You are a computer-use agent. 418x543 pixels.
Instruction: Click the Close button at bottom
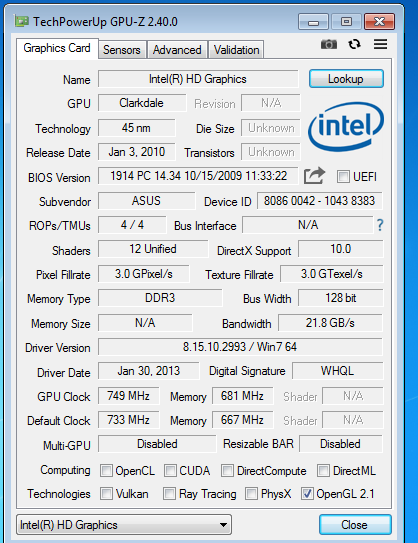355,524
